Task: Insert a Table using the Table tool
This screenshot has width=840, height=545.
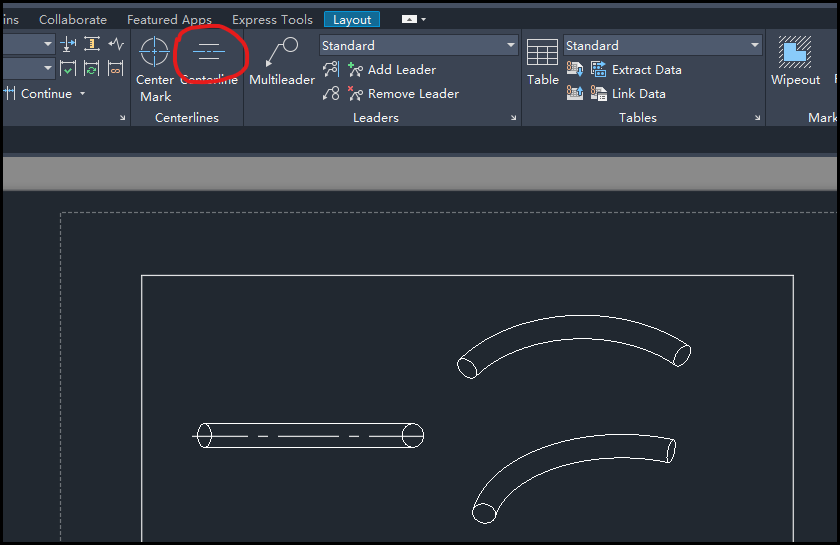Action: [543, 62]
